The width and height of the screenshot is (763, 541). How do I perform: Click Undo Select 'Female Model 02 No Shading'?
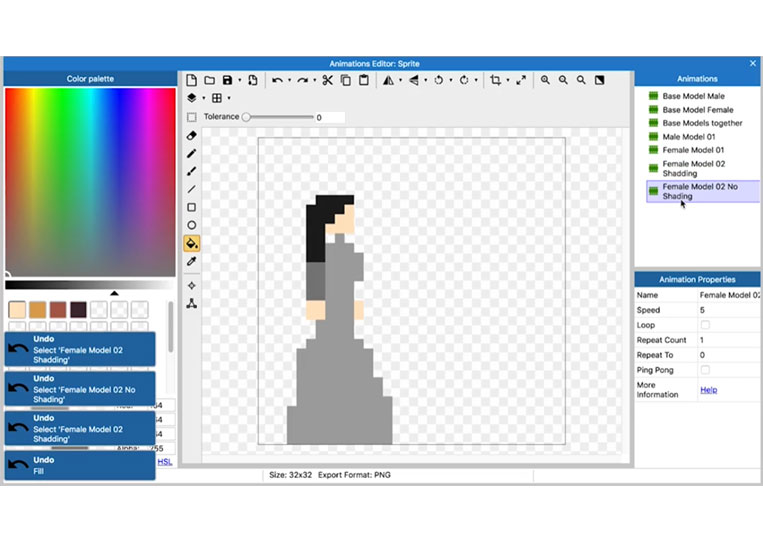(80, 389)
